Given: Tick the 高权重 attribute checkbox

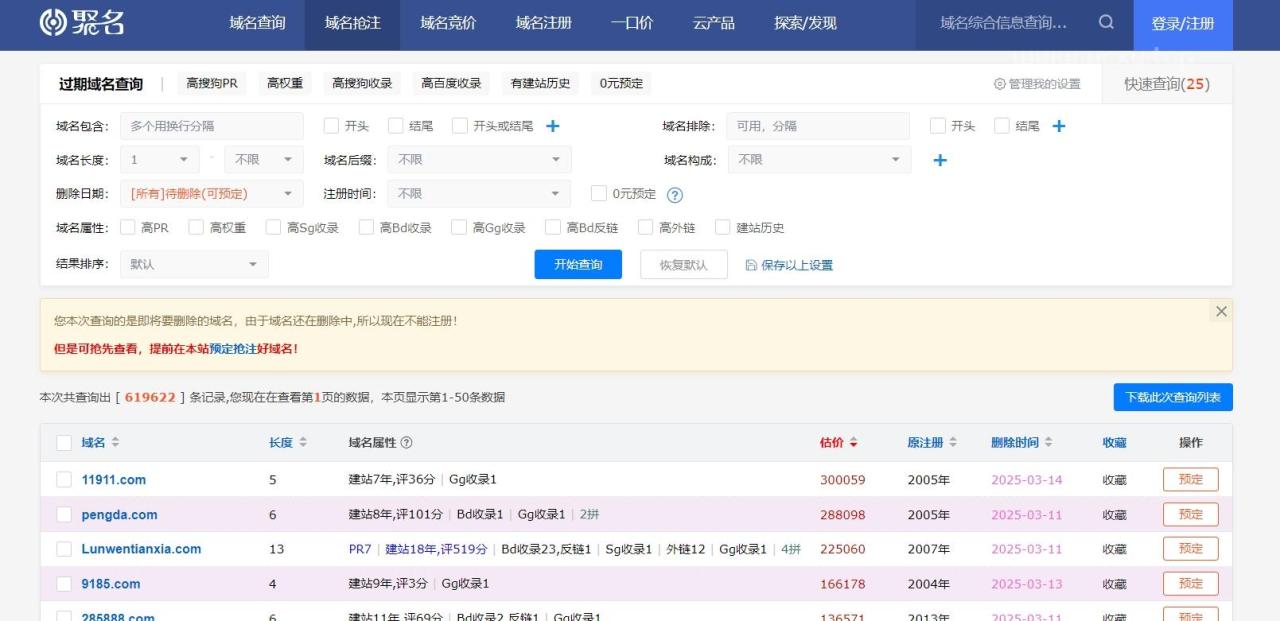Looking at the screenshot, I should coord(195,227).
